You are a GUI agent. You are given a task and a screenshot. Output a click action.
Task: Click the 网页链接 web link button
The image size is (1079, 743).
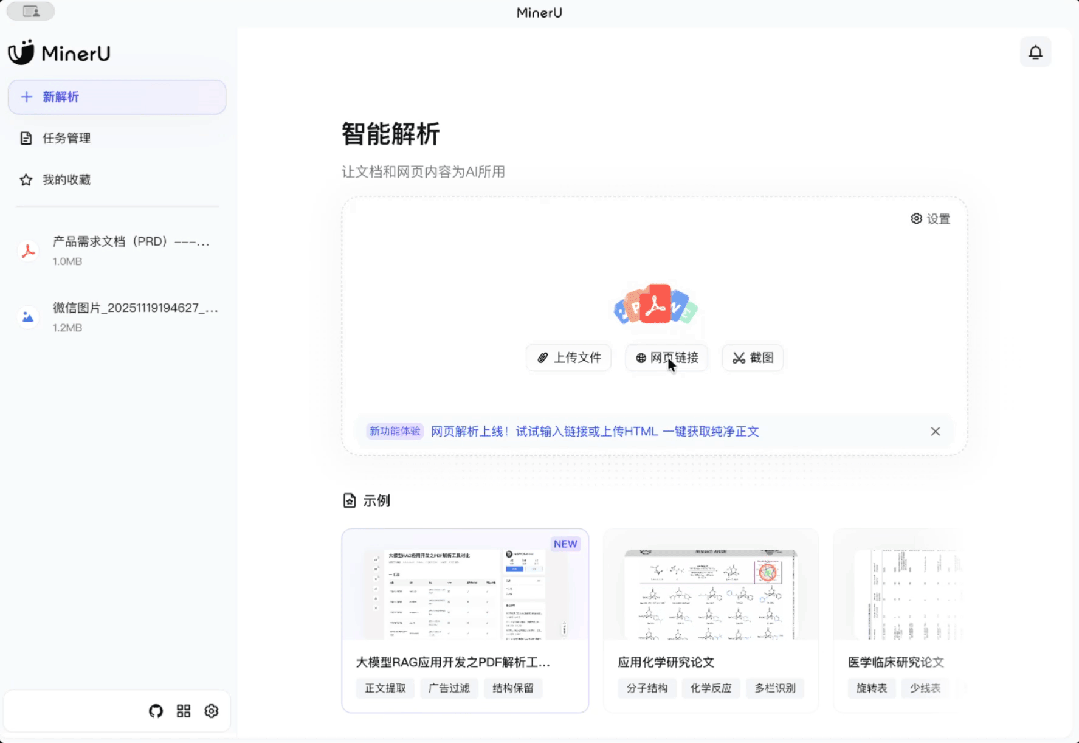point(666,357)
